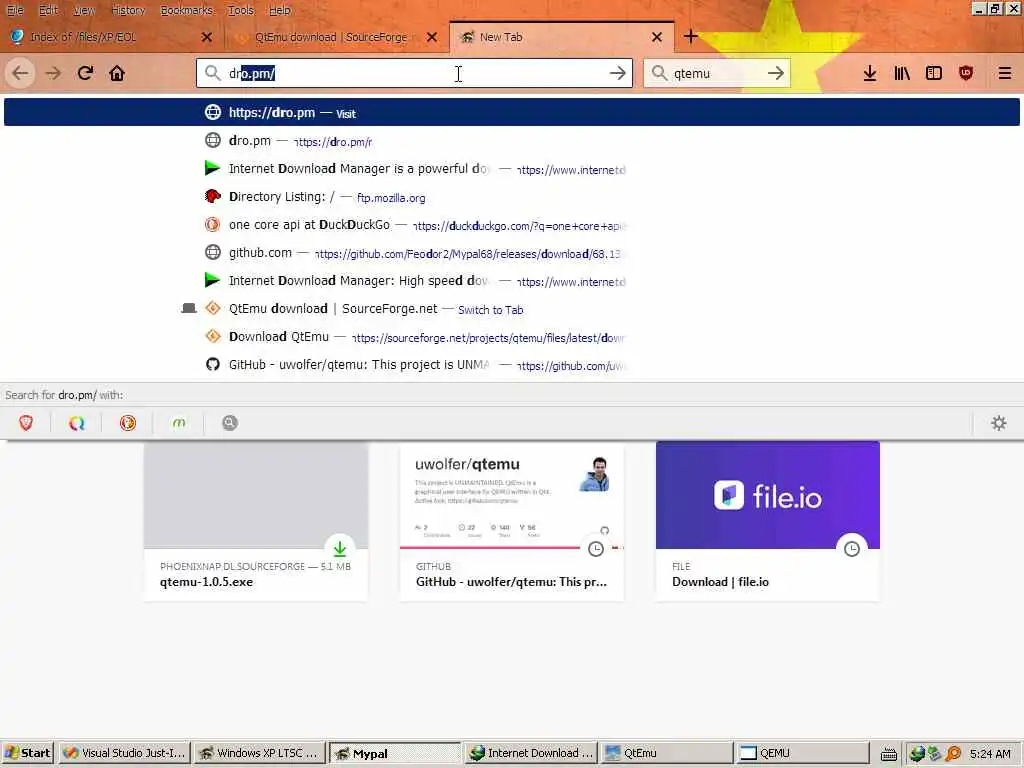Open search settings gear icon

999,423
